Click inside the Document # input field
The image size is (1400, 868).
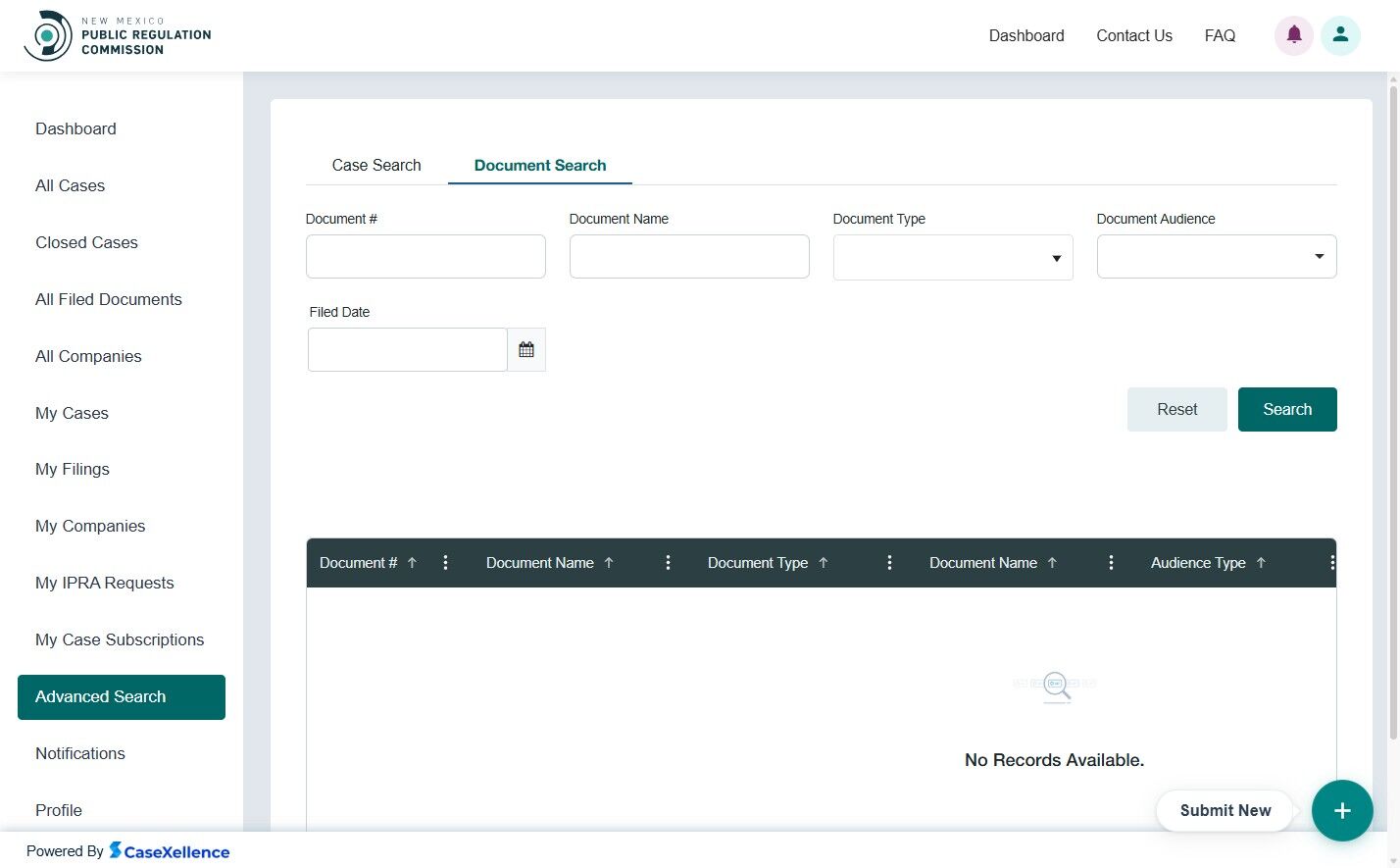425,256
